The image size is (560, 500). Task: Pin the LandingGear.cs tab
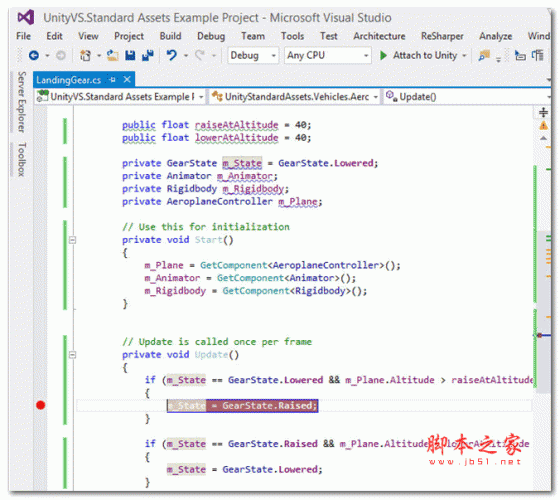coord(113,79)
